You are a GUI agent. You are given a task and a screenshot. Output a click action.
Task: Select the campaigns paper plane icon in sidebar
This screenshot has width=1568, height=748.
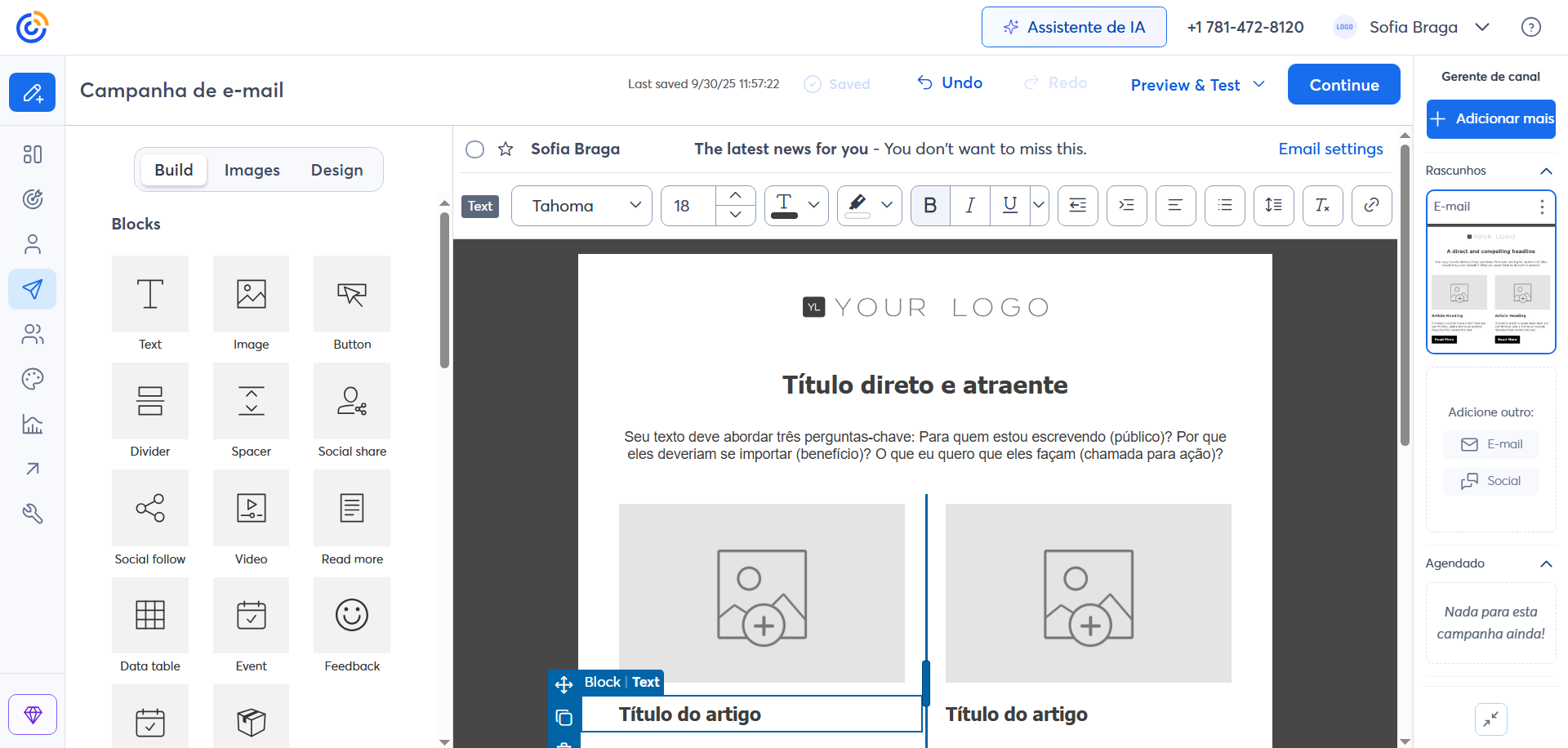[32, 288]
